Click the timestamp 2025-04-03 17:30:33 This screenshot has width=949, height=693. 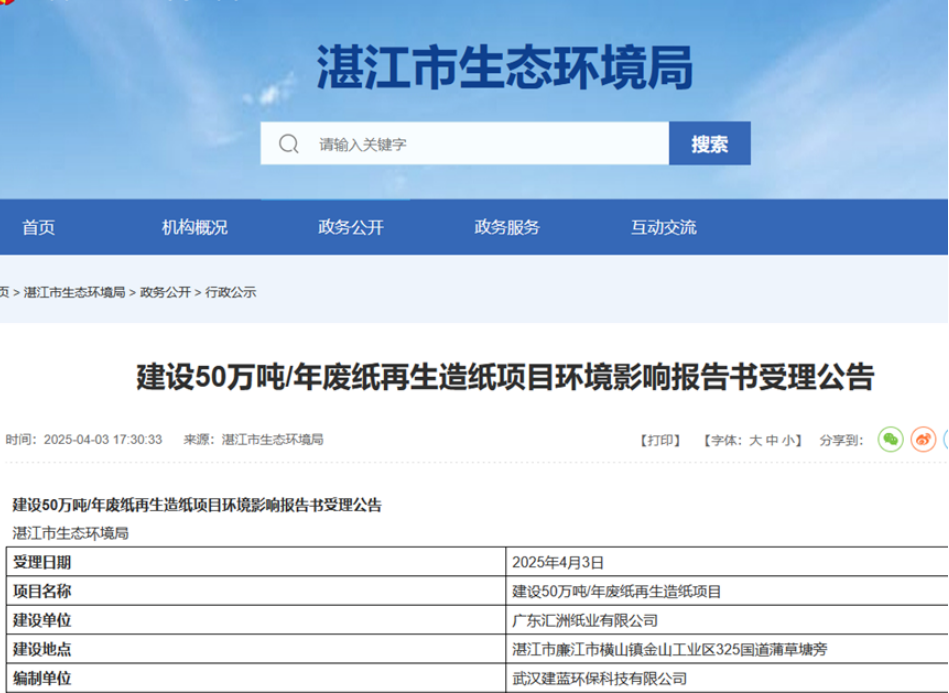click(103, 439)
